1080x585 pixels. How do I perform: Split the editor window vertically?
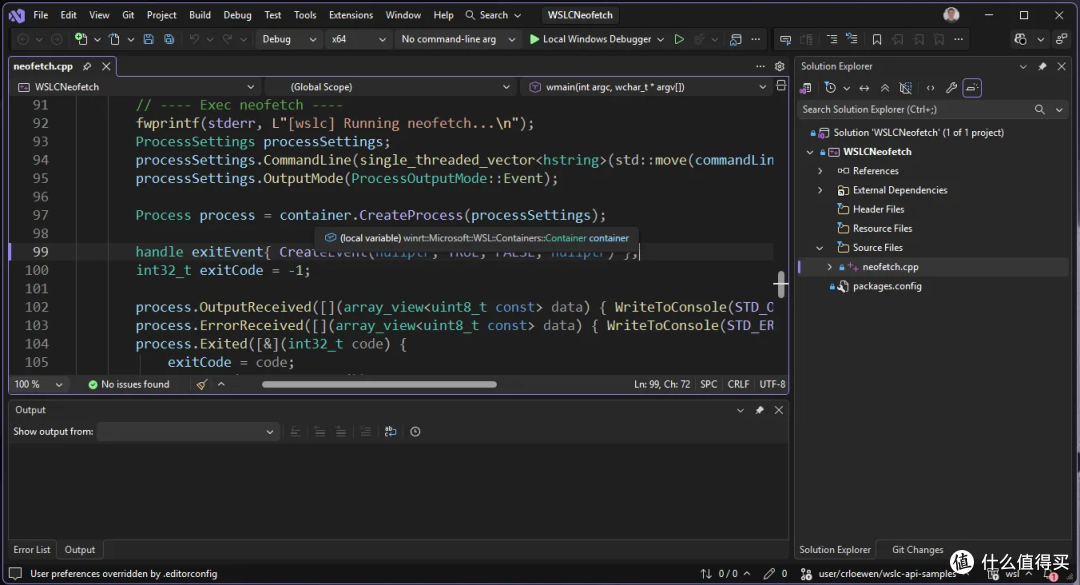[781, 86]
